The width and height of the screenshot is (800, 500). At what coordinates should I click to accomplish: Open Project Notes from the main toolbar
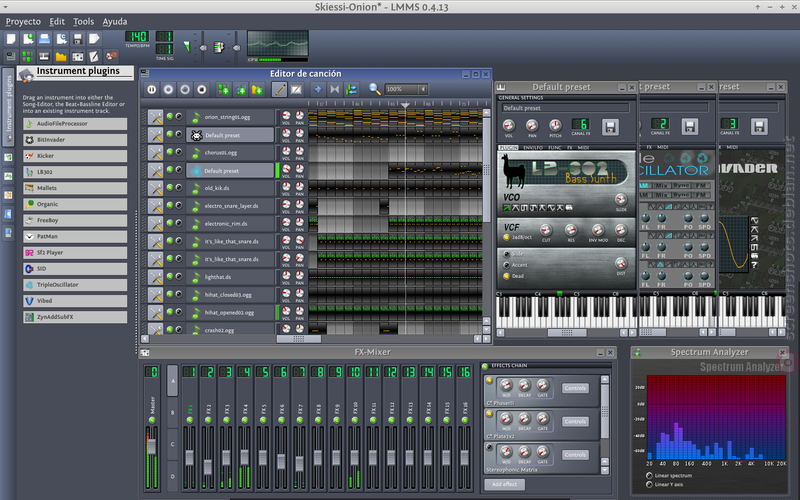94,56
